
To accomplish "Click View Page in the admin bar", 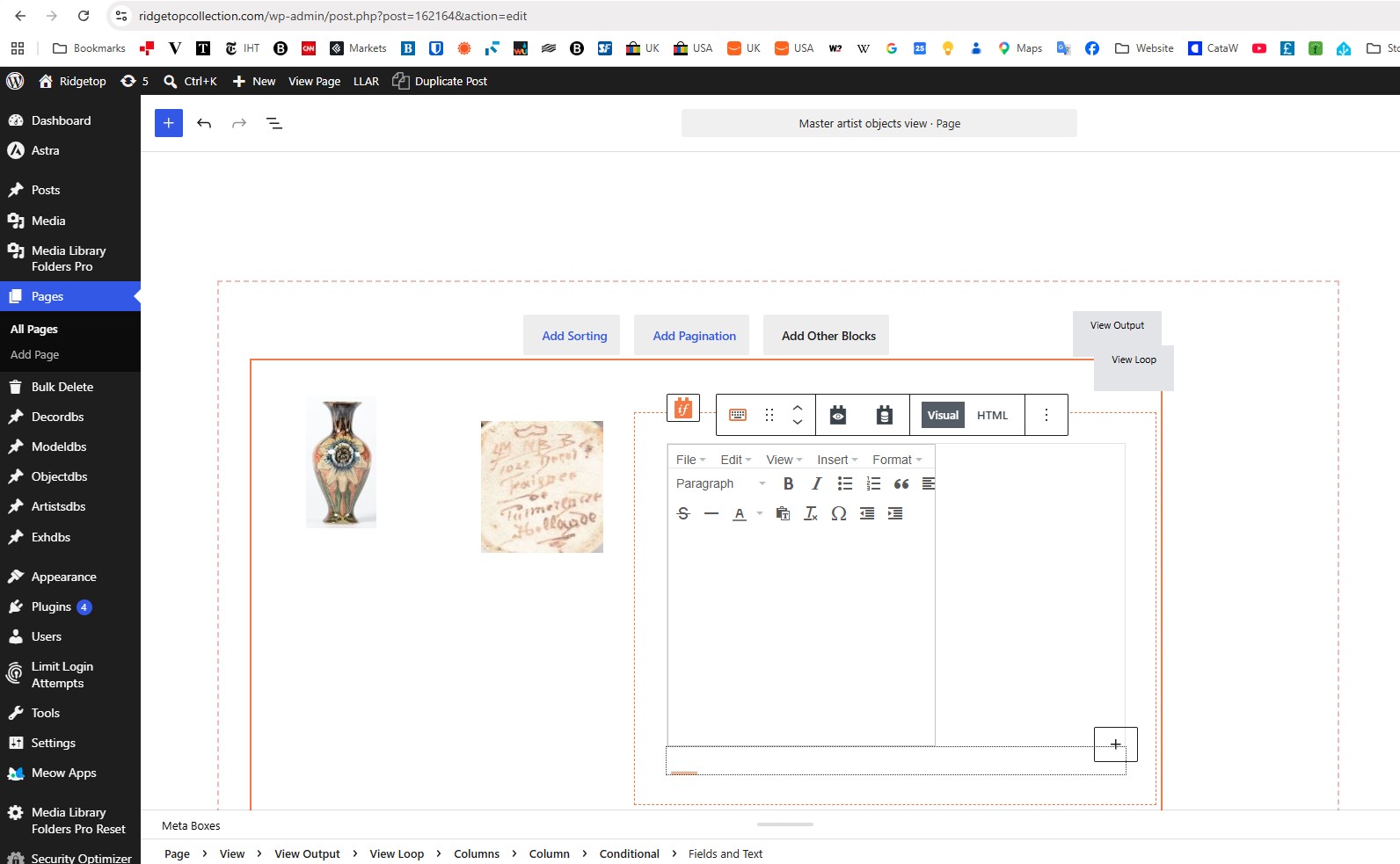I will pyautogui.click(x=314, y=81).
